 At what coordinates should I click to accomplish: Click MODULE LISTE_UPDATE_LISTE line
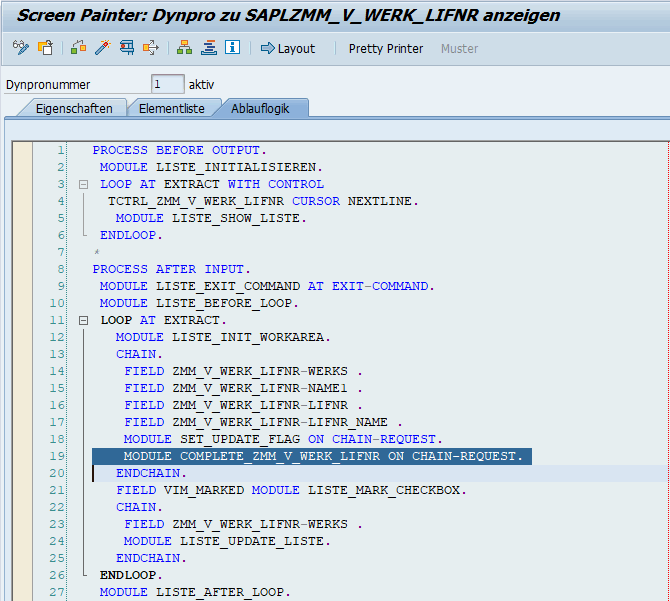[227, 541]
